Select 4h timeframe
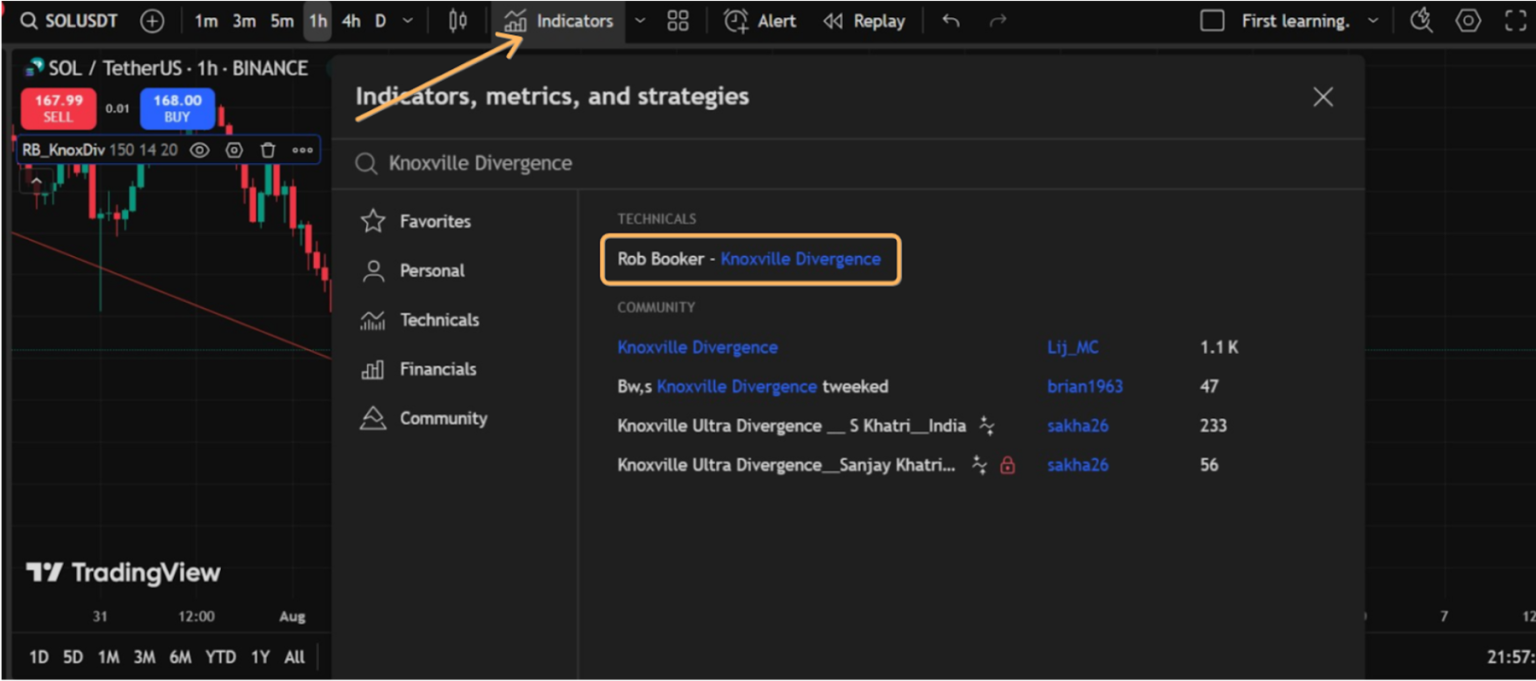This screenshot has width=1536, height=681. (351, 21)
